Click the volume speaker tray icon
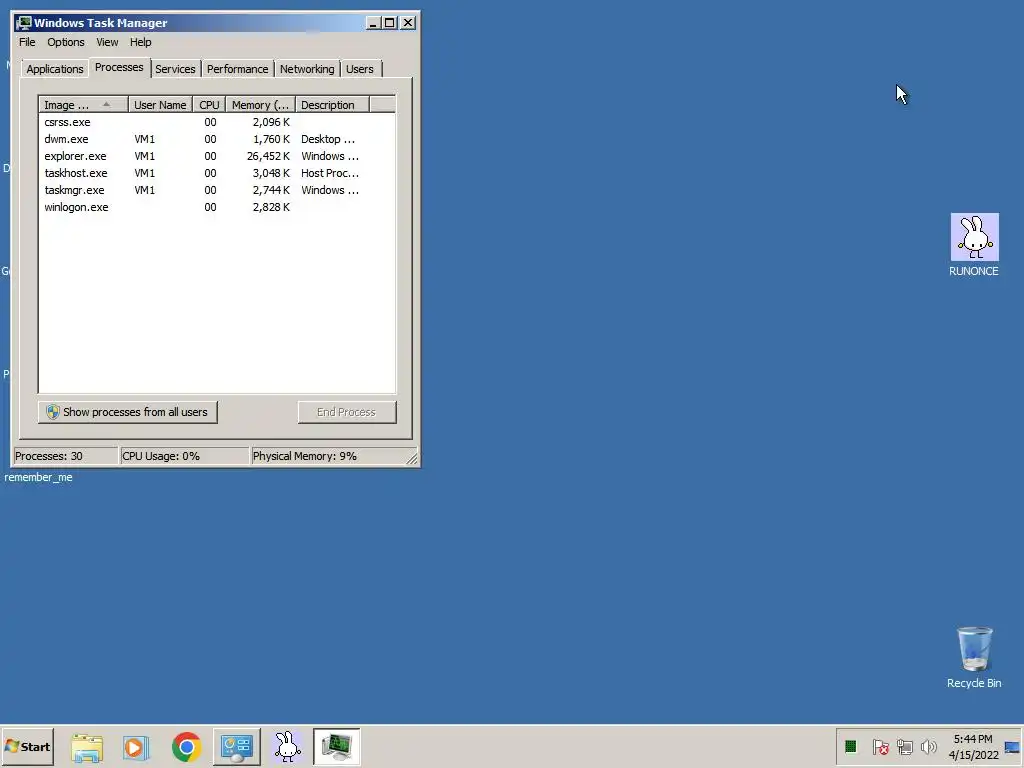 (928, 746)
